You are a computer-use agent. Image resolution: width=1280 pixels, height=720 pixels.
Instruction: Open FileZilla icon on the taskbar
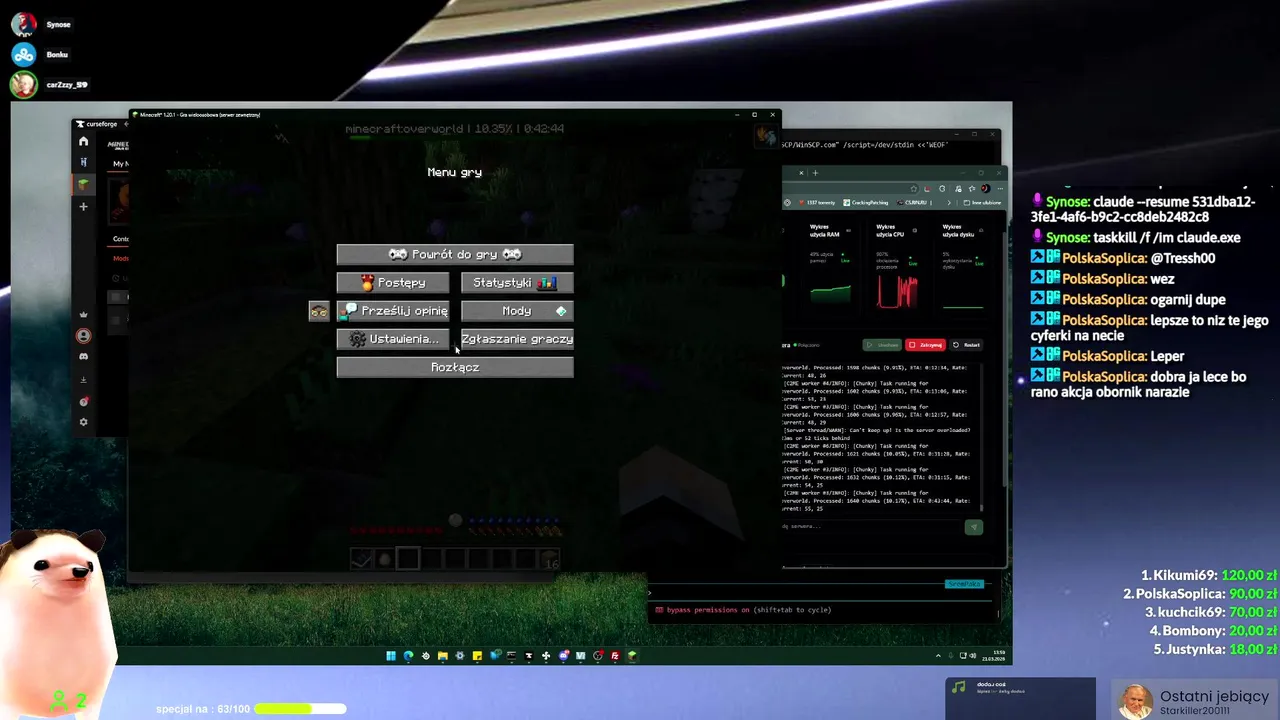point(615,656)
